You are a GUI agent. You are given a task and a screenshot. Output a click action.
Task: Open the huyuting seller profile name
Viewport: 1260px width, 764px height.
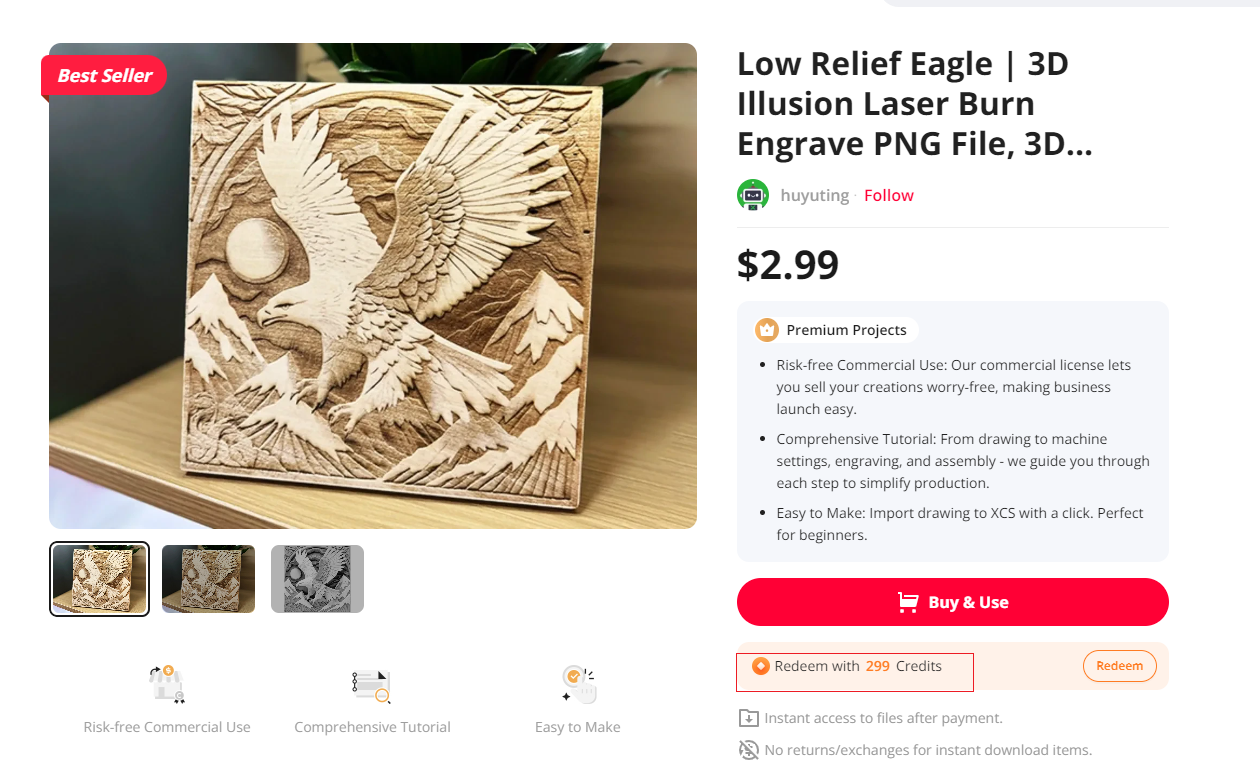coord(815,195)
